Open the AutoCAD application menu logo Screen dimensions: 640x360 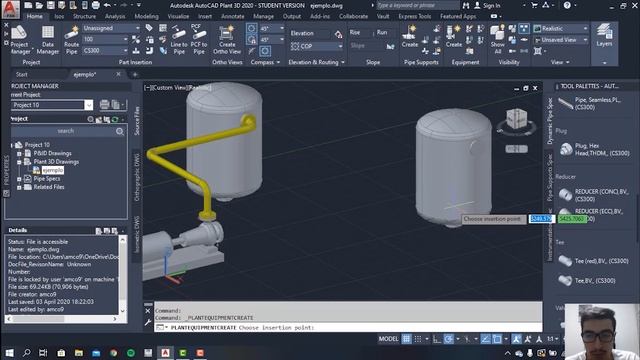[10, 9]
